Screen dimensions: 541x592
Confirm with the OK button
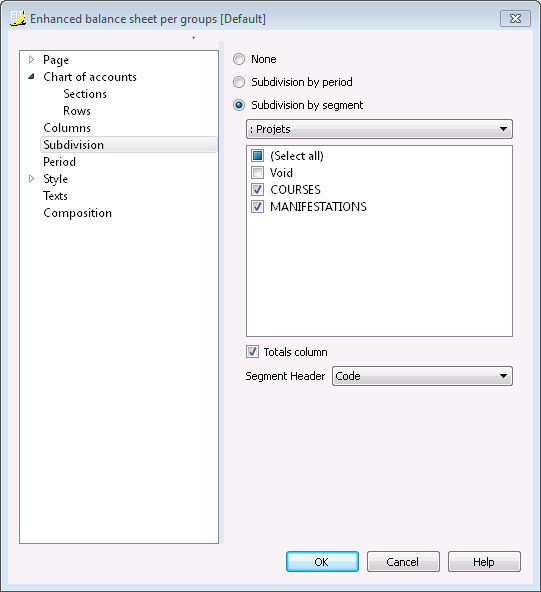pos(322,562)
